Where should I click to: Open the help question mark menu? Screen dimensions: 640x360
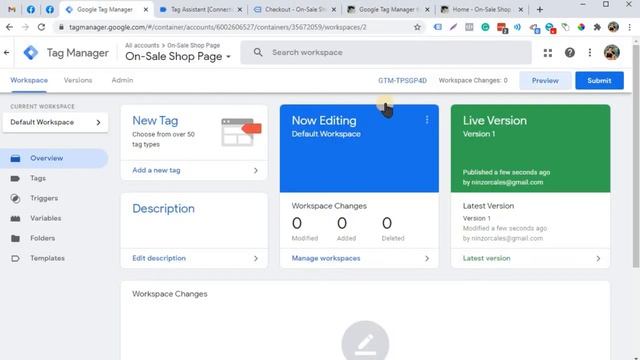(x=569, y=53)
